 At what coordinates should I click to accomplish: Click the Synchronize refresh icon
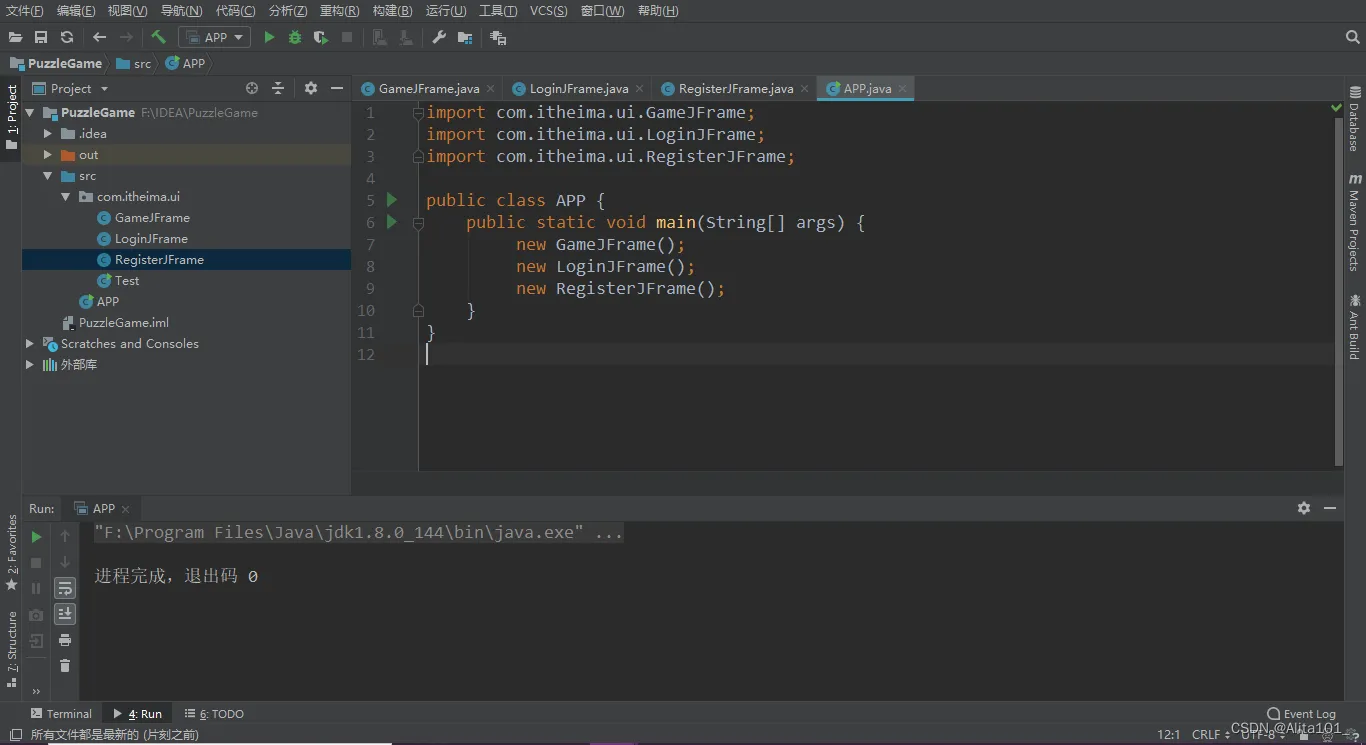pyautogui.click(x=67, y=37)
